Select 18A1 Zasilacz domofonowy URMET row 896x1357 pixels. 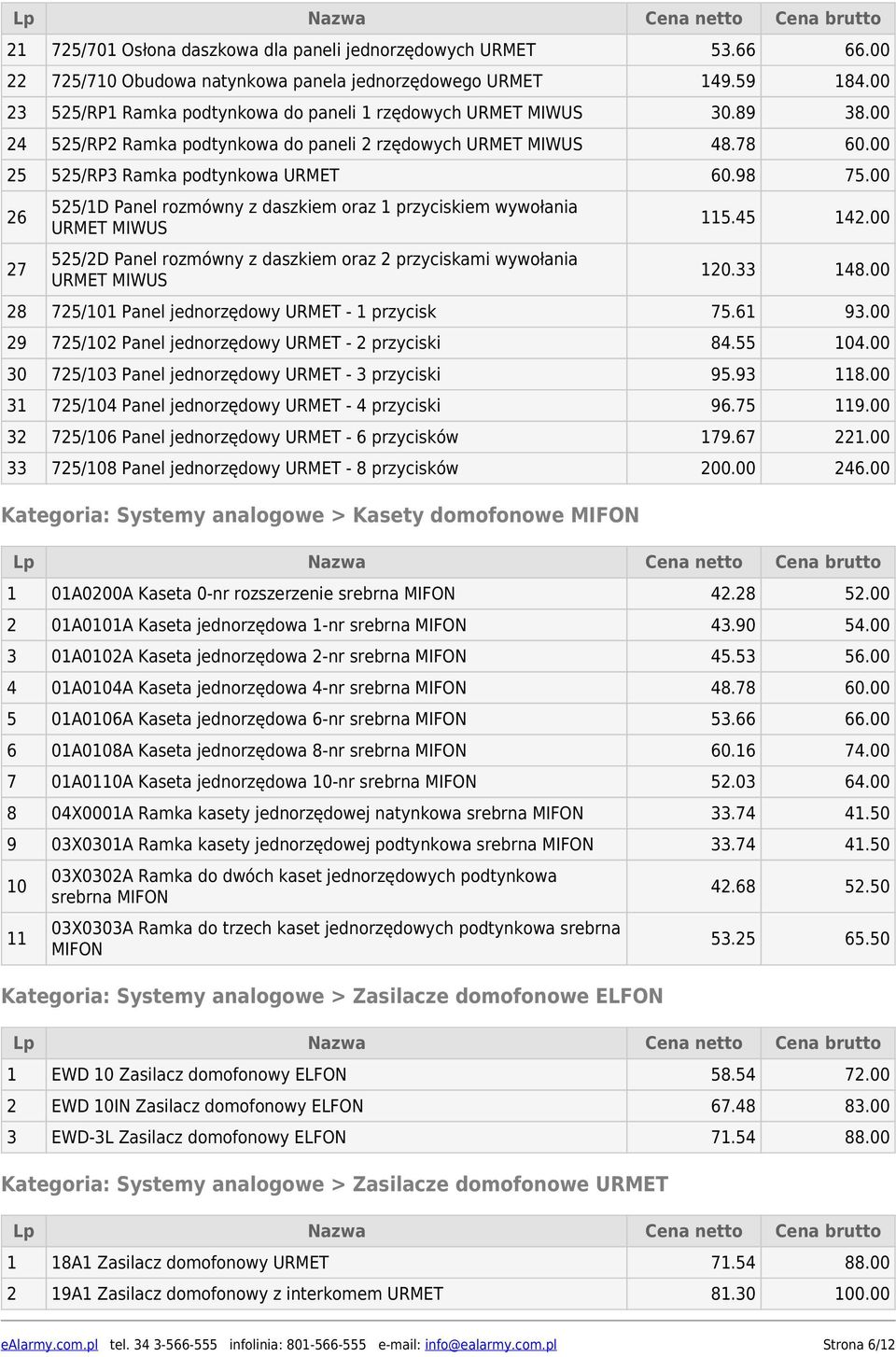pos(448,1263)
